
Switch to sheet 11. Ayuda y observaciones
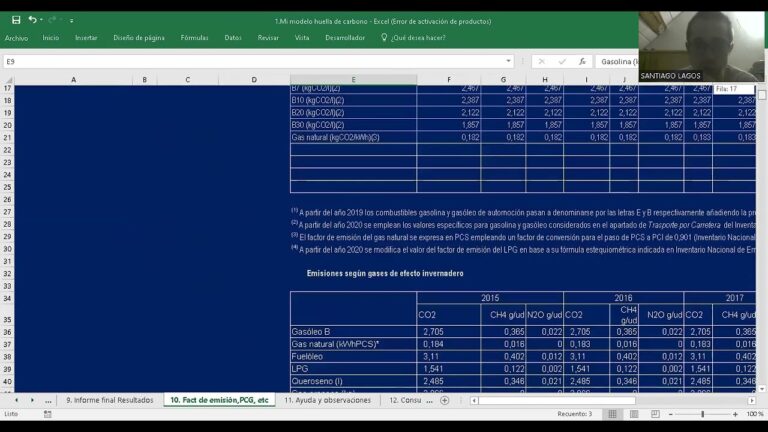[x=327, y=400]
